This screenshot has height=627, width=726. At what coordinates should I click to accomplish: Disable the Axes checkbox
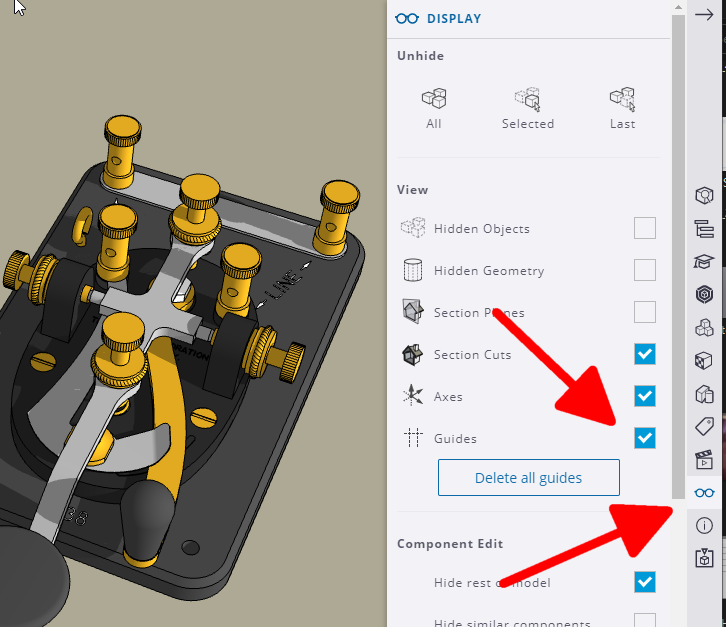click(645, 396)
